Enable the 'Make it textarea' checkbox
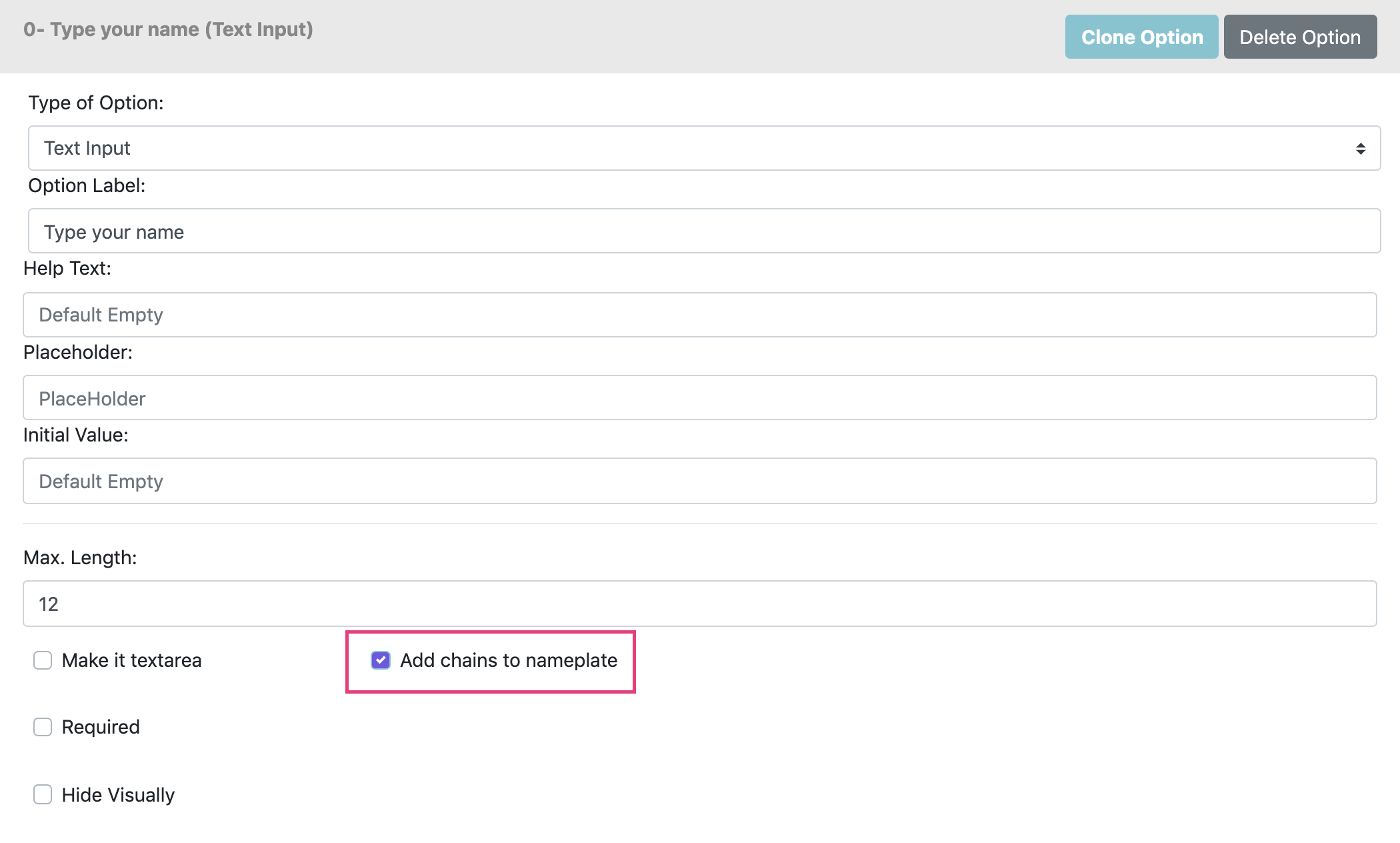 (x=43, y=660)
